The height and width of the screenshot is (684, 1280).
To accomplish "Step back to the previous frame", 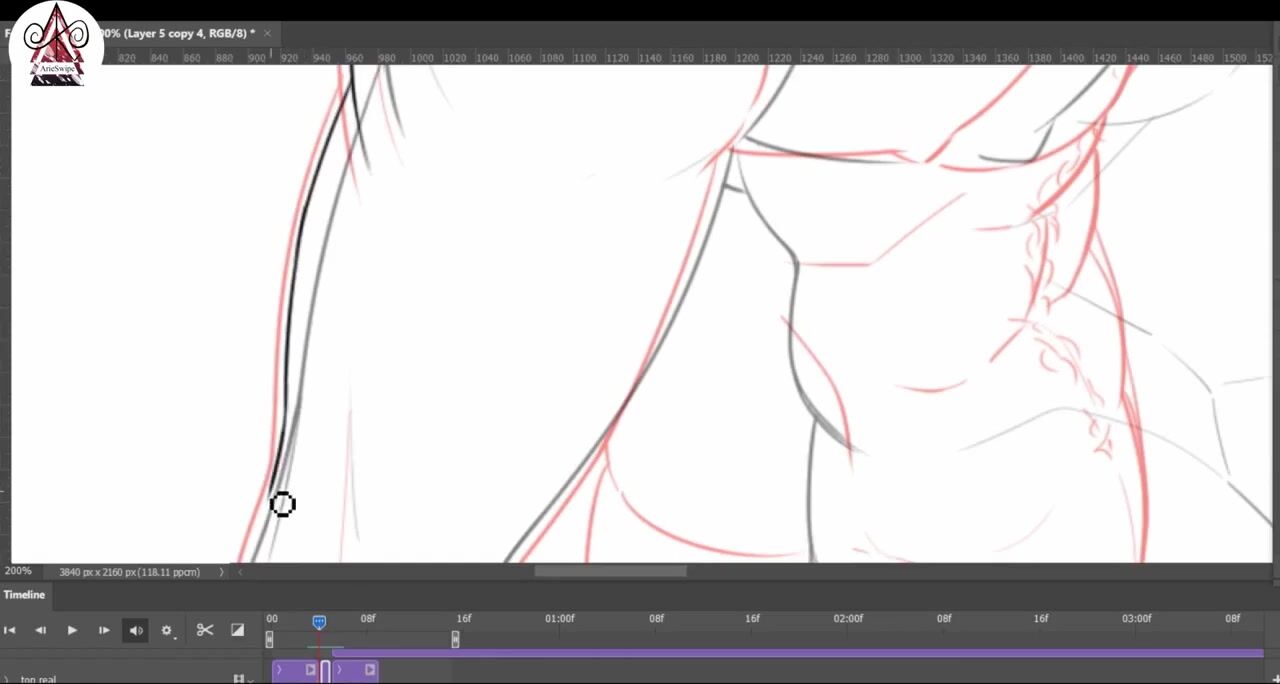I will [40, 630].
